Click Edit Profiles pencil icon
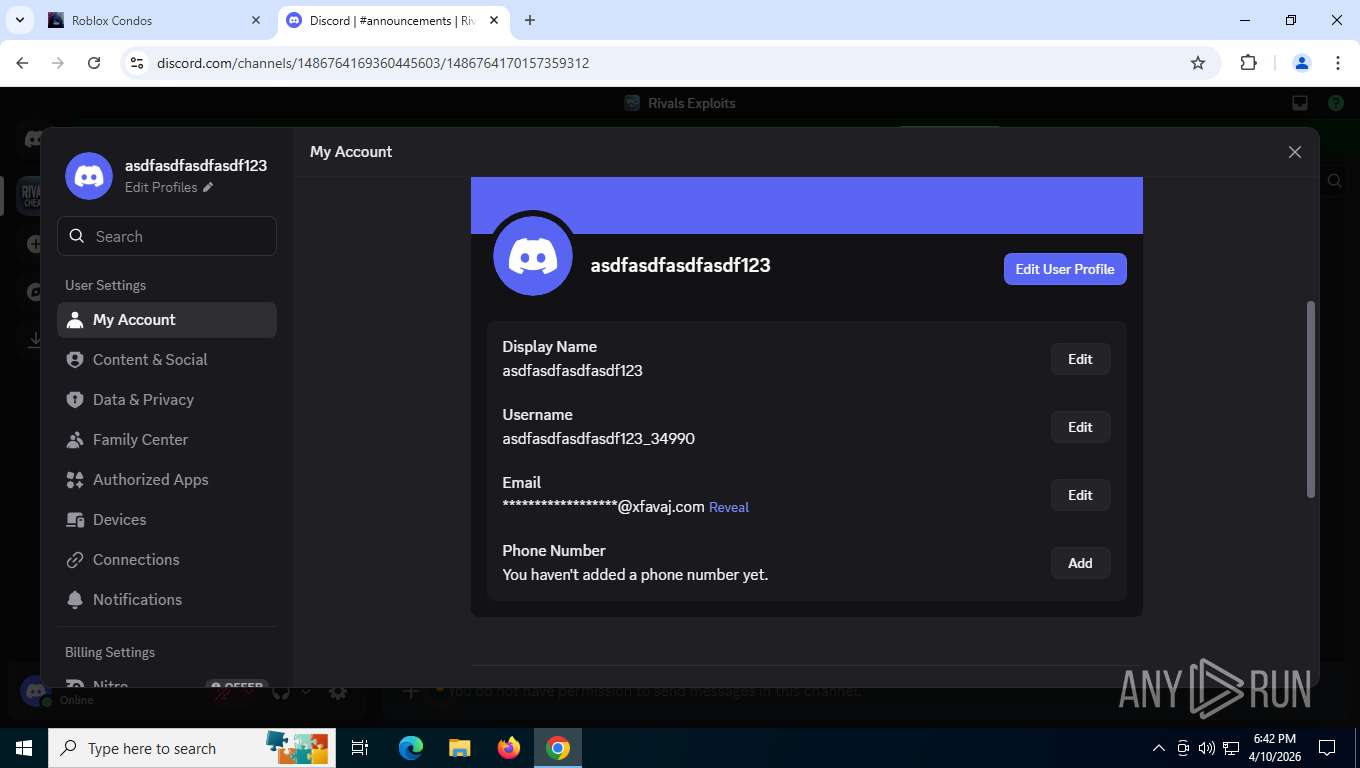Image resolution: width=1360 pixels, height=768 pixels. tap(208, 187)
